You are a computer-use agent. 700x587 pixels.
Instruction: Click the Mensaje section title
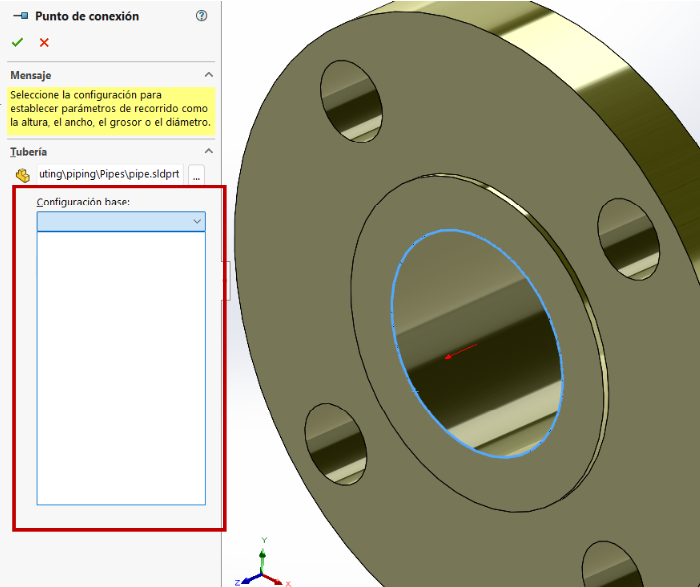pyautogui.click(x=31, y=75)
